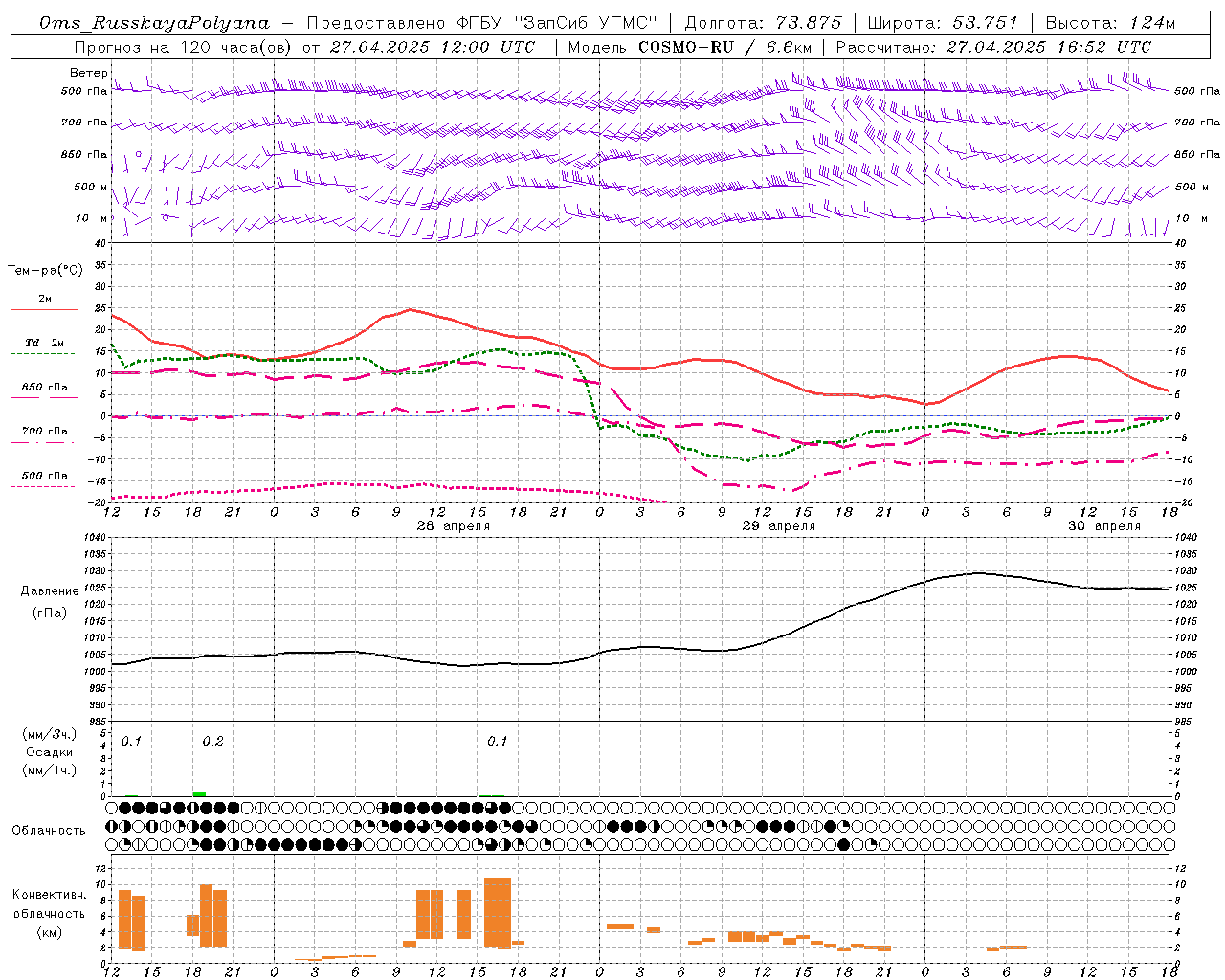The height and width of the screenshot is (980, 1225).
Task: Select the 700 гПа temperature legend entry
Action: click(44, 432)
